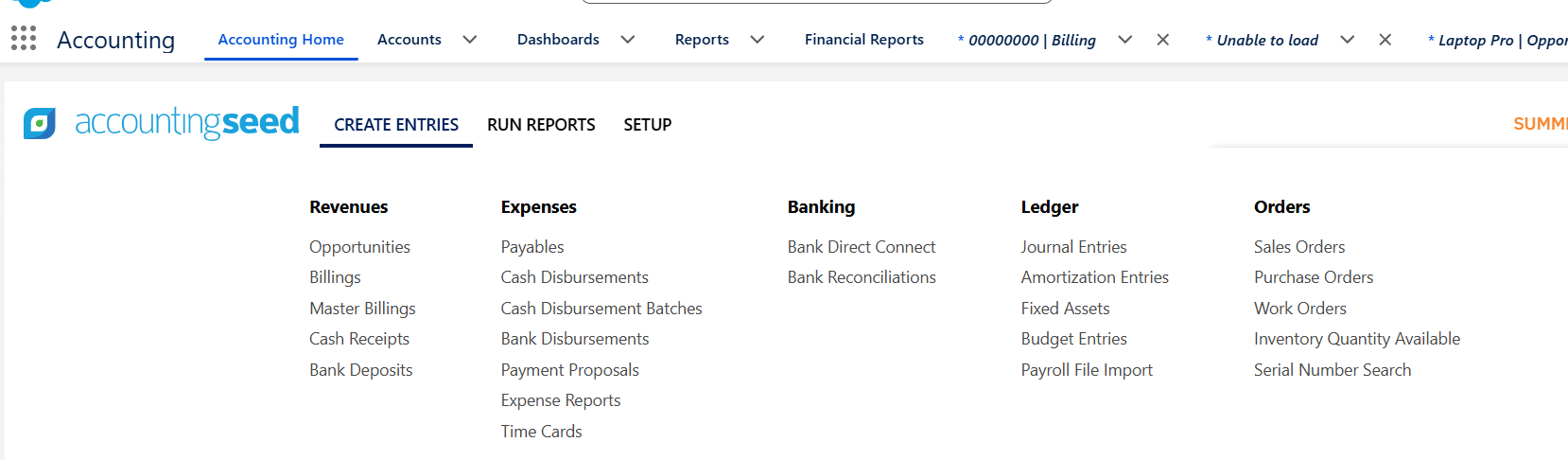1568x460 pixels.
Task: Open the Amortization Entries link
Action: pos(1095,277)
